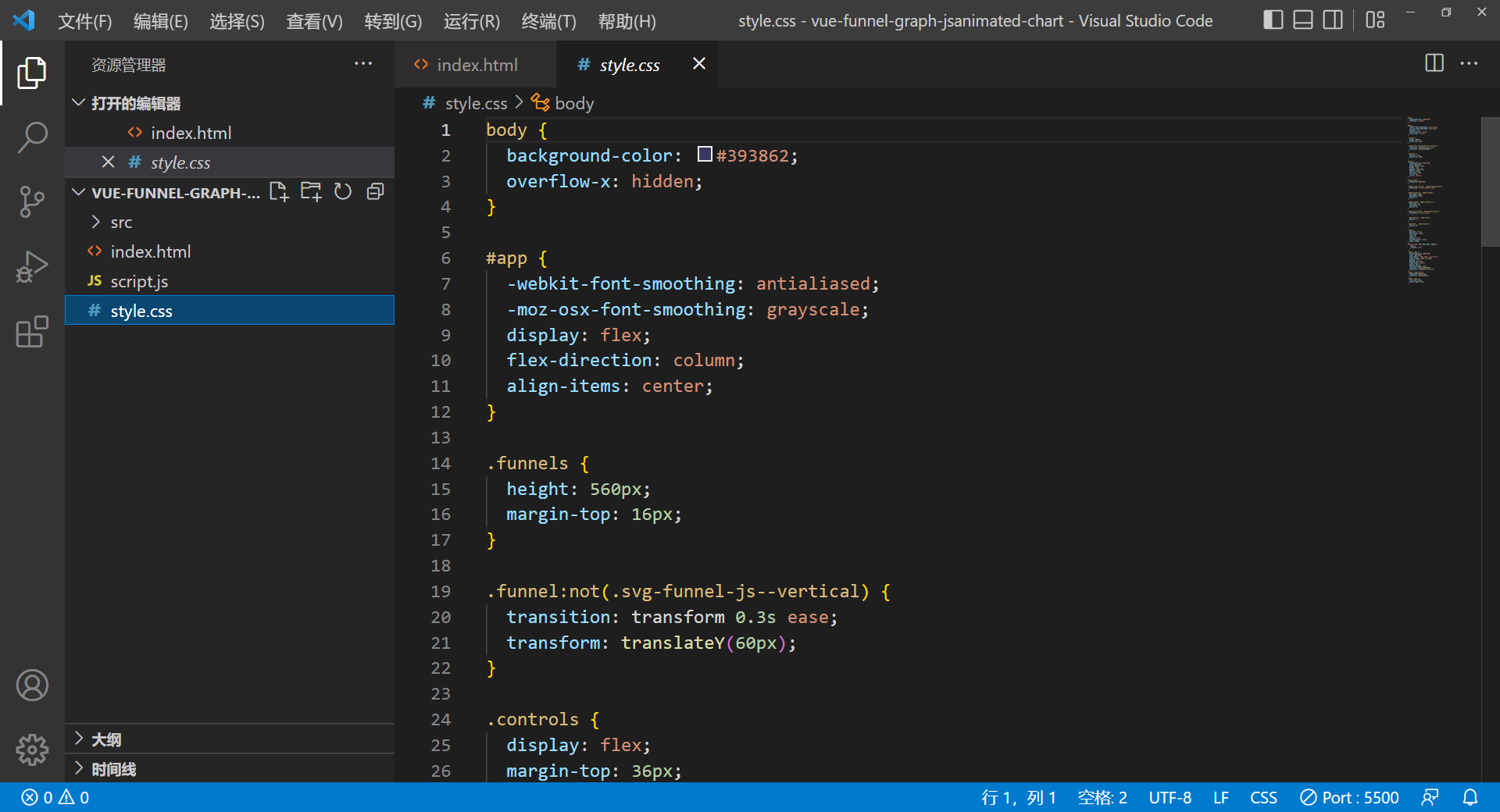Toggle the primary side bar visibility
Screen dimensions: 1500x812
coord(1273,20)
